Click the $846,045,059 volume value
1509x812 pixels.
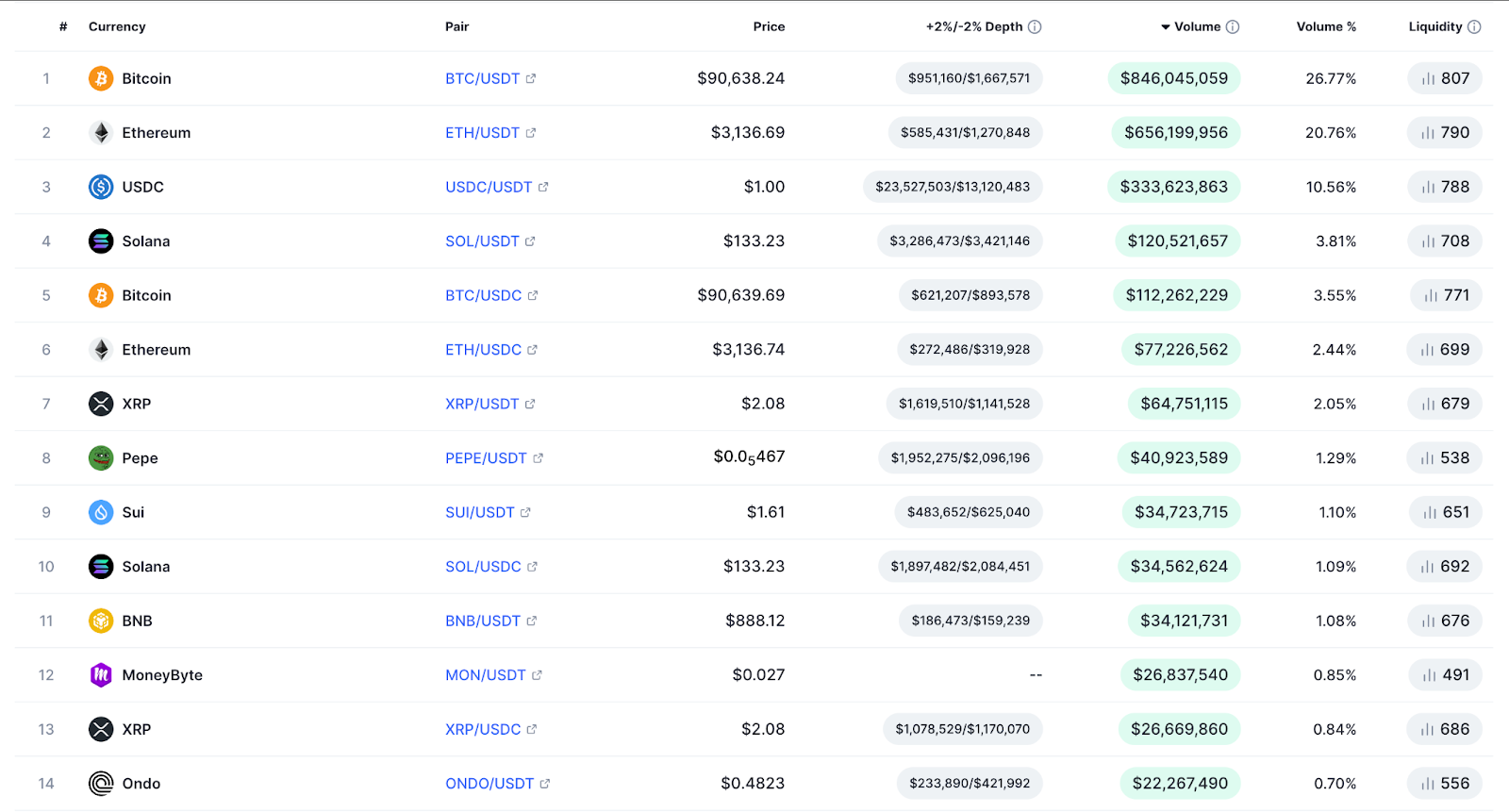coord(1174,78)
